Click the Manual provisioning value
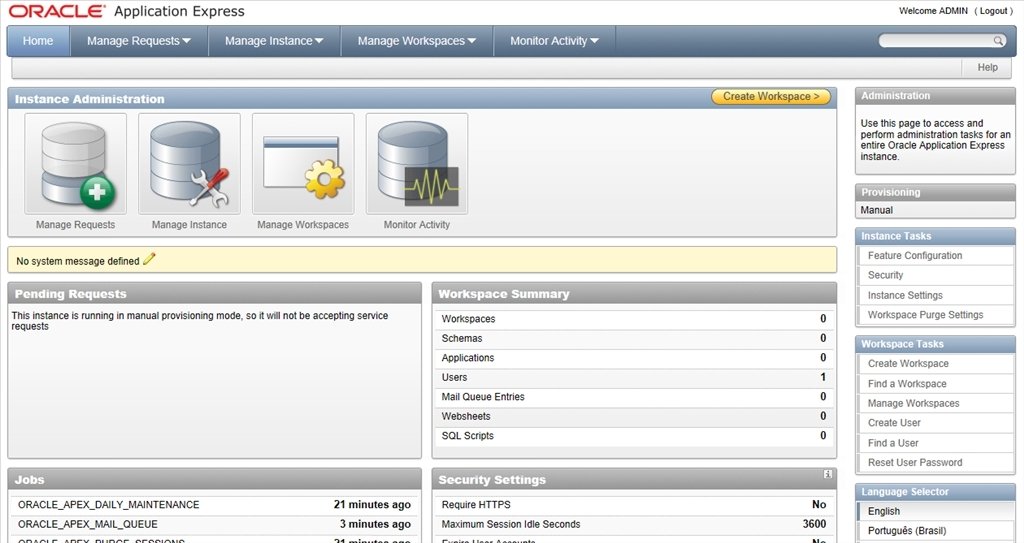Viewport: 1024px width, 543px height. click(x=876, y=210)
